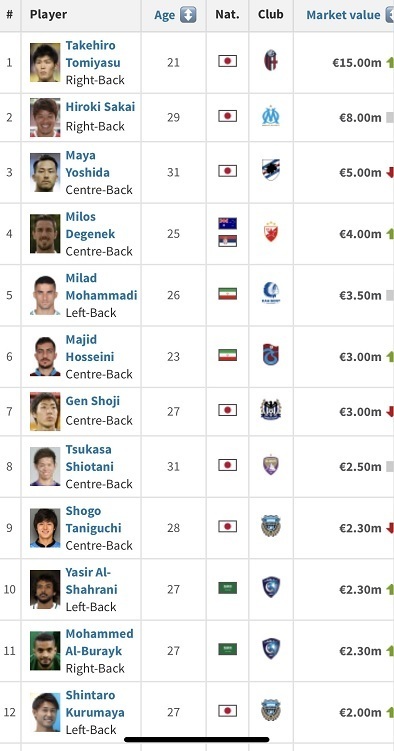Click the Trabzonspor crest in Hosseini's row
Screen dimensions: 394x751
[x=271, y=355]
